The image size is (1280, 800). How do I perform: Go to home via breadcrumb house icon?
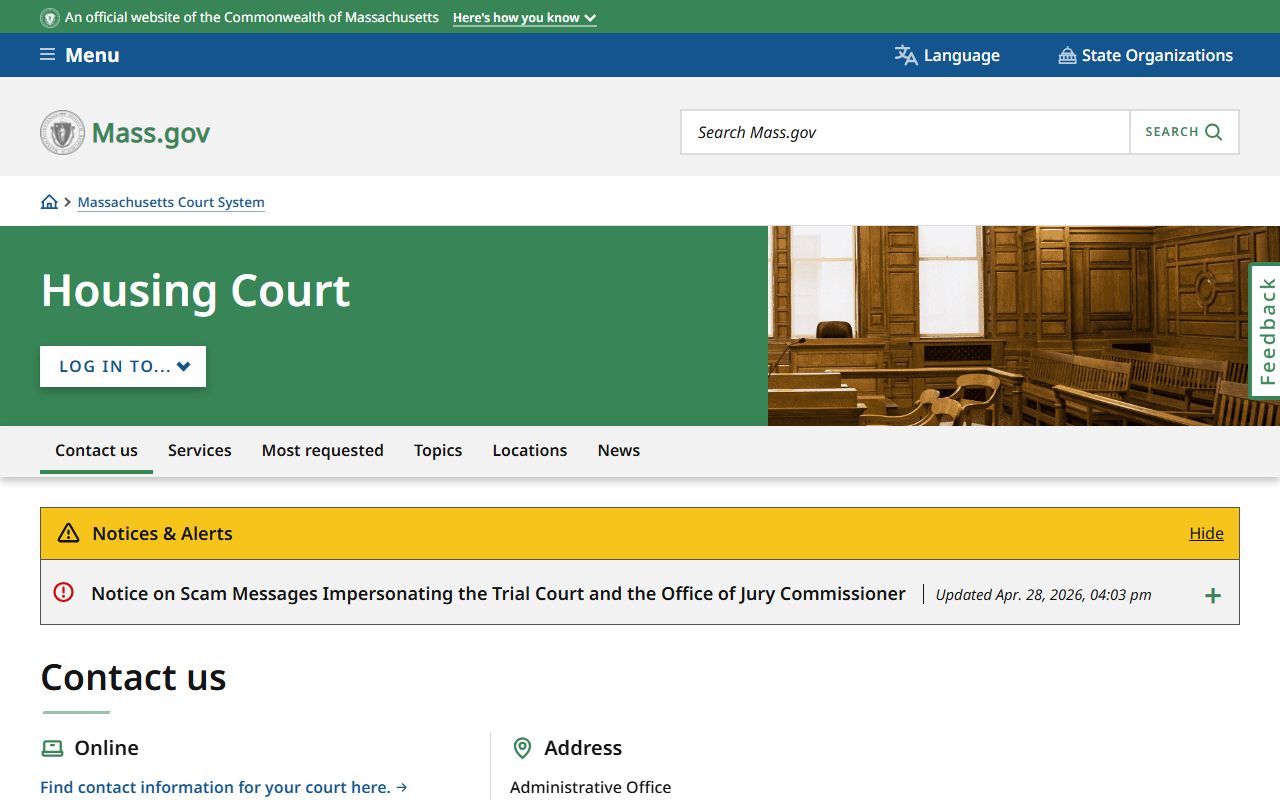point(49,202)
